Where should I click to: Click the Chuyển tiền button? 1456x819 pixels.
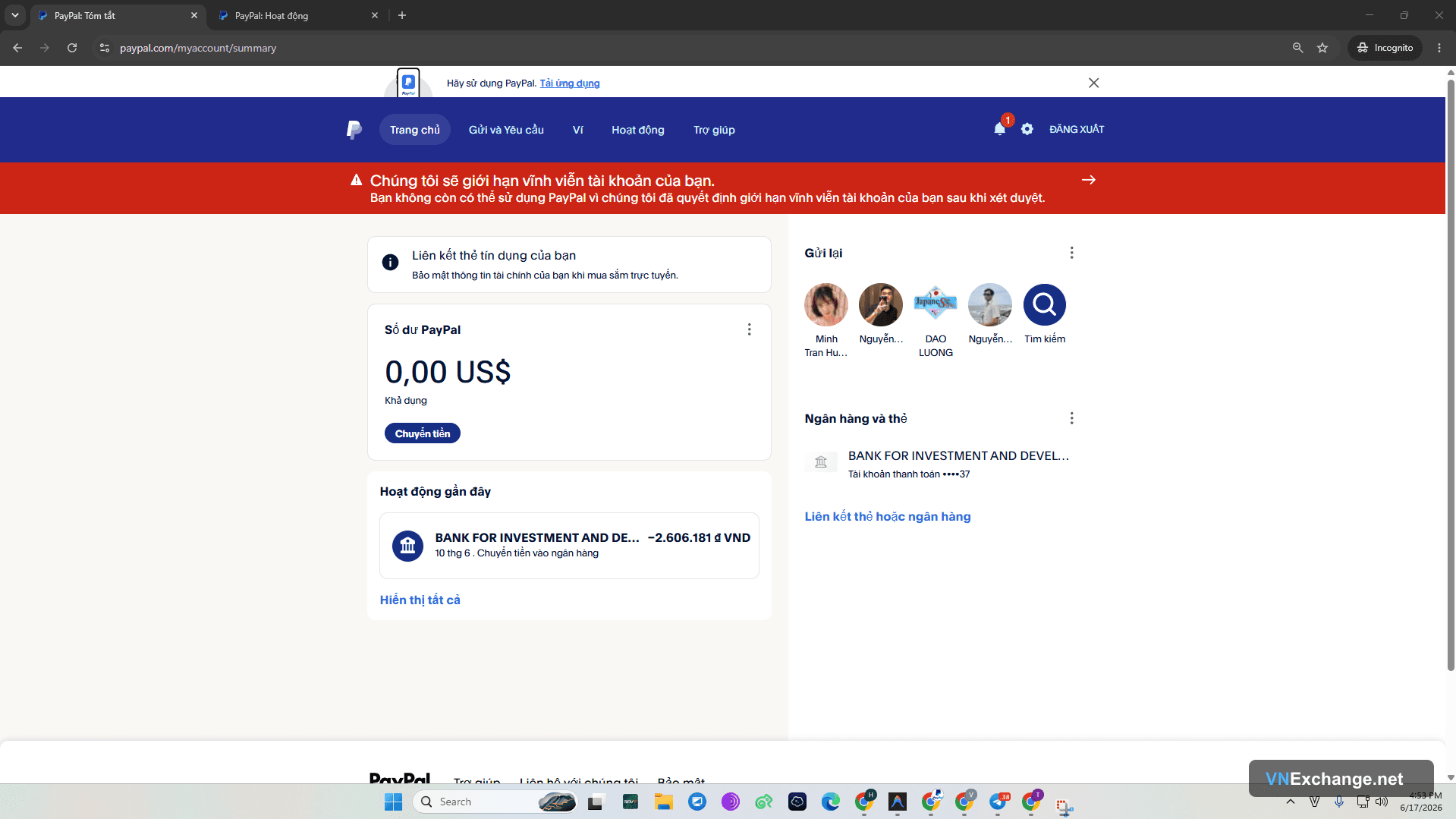(423, 433)
